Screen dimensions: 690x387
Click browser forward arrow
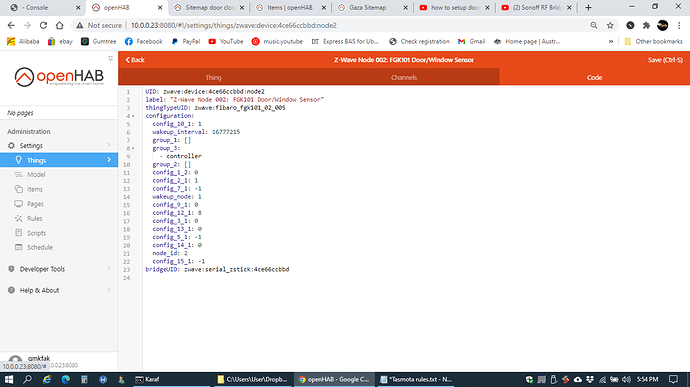(27, 26)
